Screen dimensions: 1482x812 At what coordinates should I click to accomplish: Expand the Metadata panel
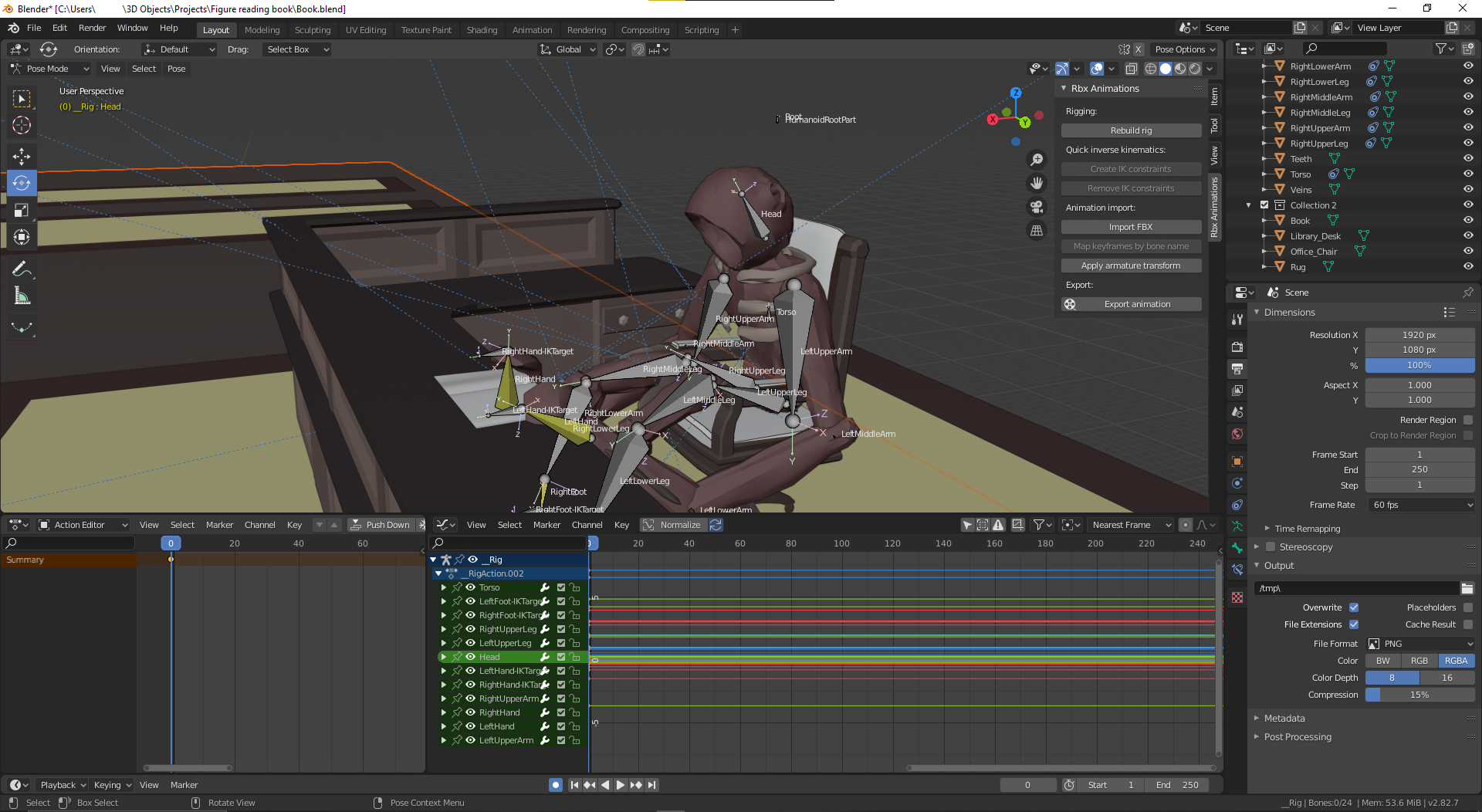click(x=1284, y=718)
